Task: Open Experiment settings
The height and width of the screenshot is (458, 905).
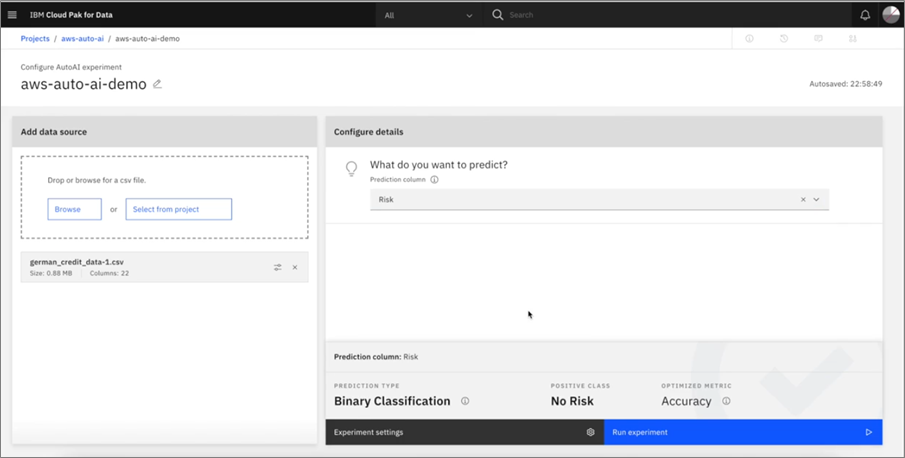Action: click(465, 432)
